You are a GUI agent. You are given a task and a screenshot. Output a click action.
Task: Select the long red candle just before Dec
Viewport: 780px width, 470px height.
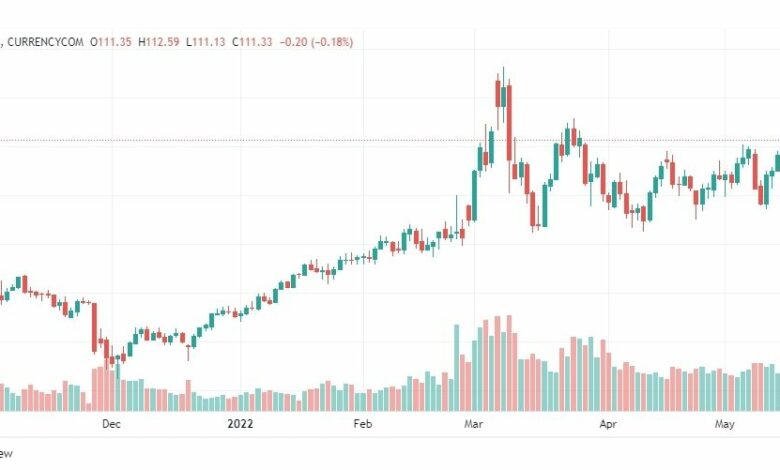pos(95,328)
